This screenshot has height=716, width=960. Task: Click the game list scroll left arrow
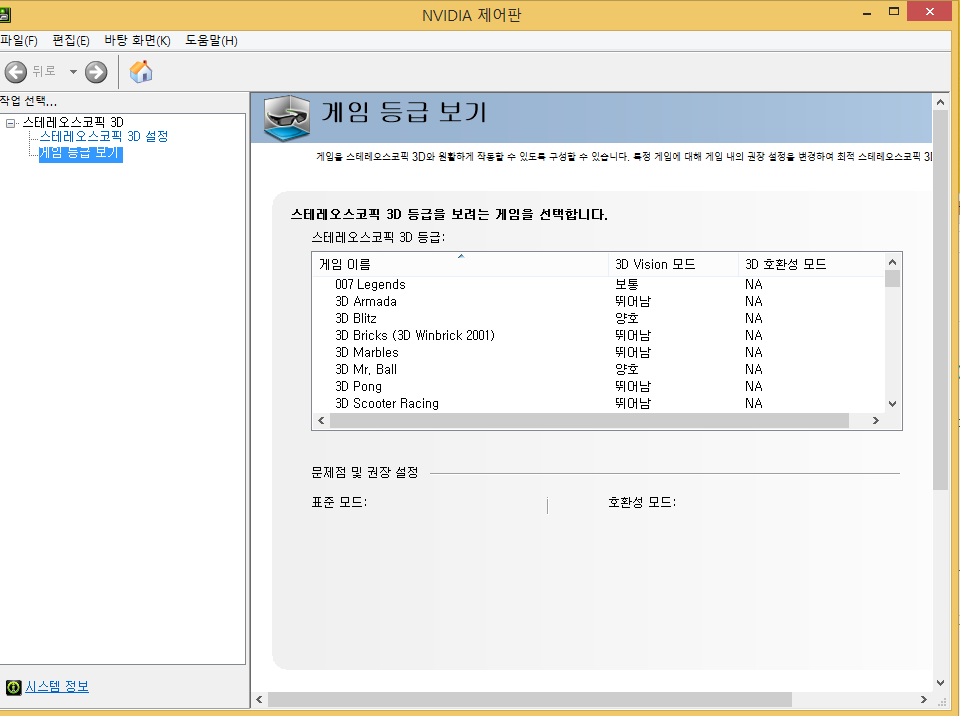click(x=321, y=421)
